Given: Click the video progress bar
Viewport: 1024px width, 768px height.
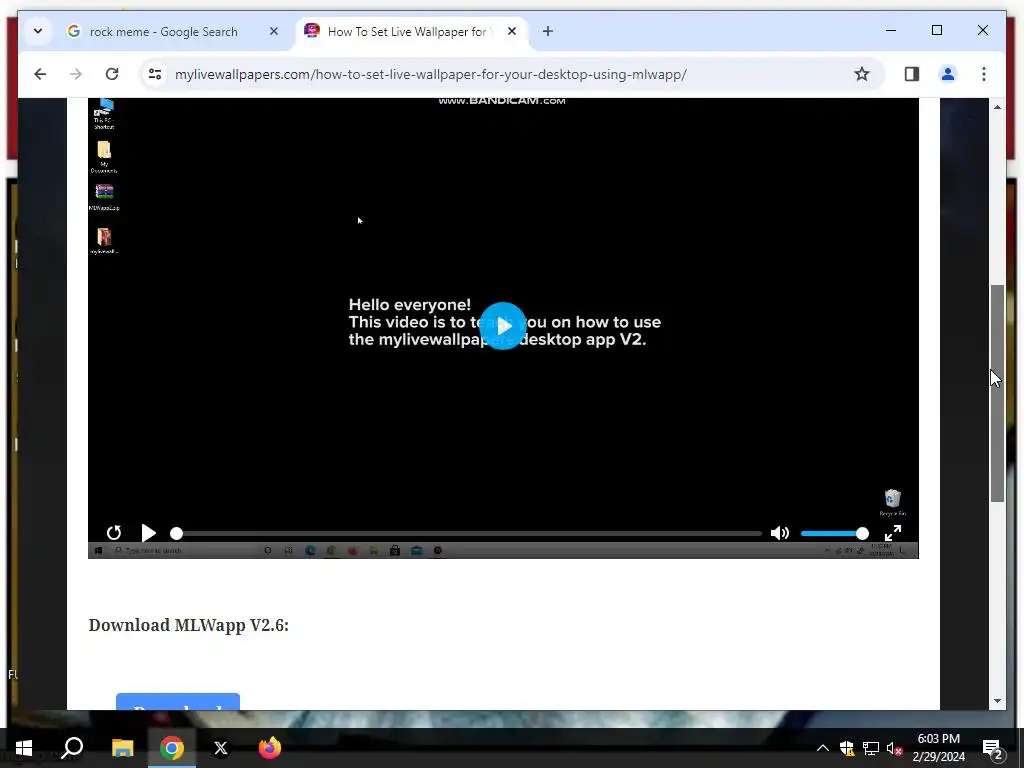Looking at the screenshot, I should [x=466, y=534].
